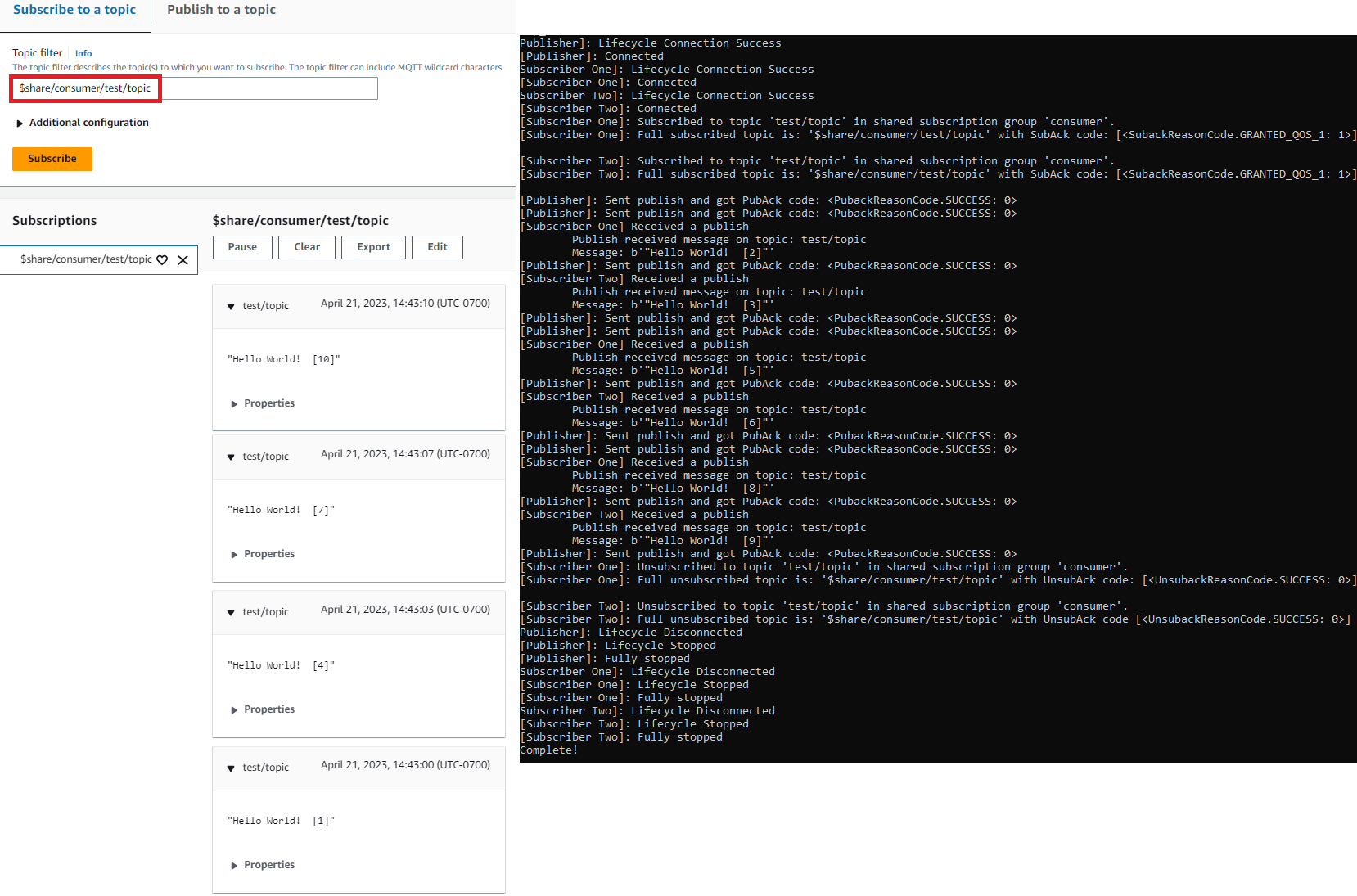Favorite the $share/consumer/test/topic subscription heart icon
The image size is (1357, 896).
point(162,260)
